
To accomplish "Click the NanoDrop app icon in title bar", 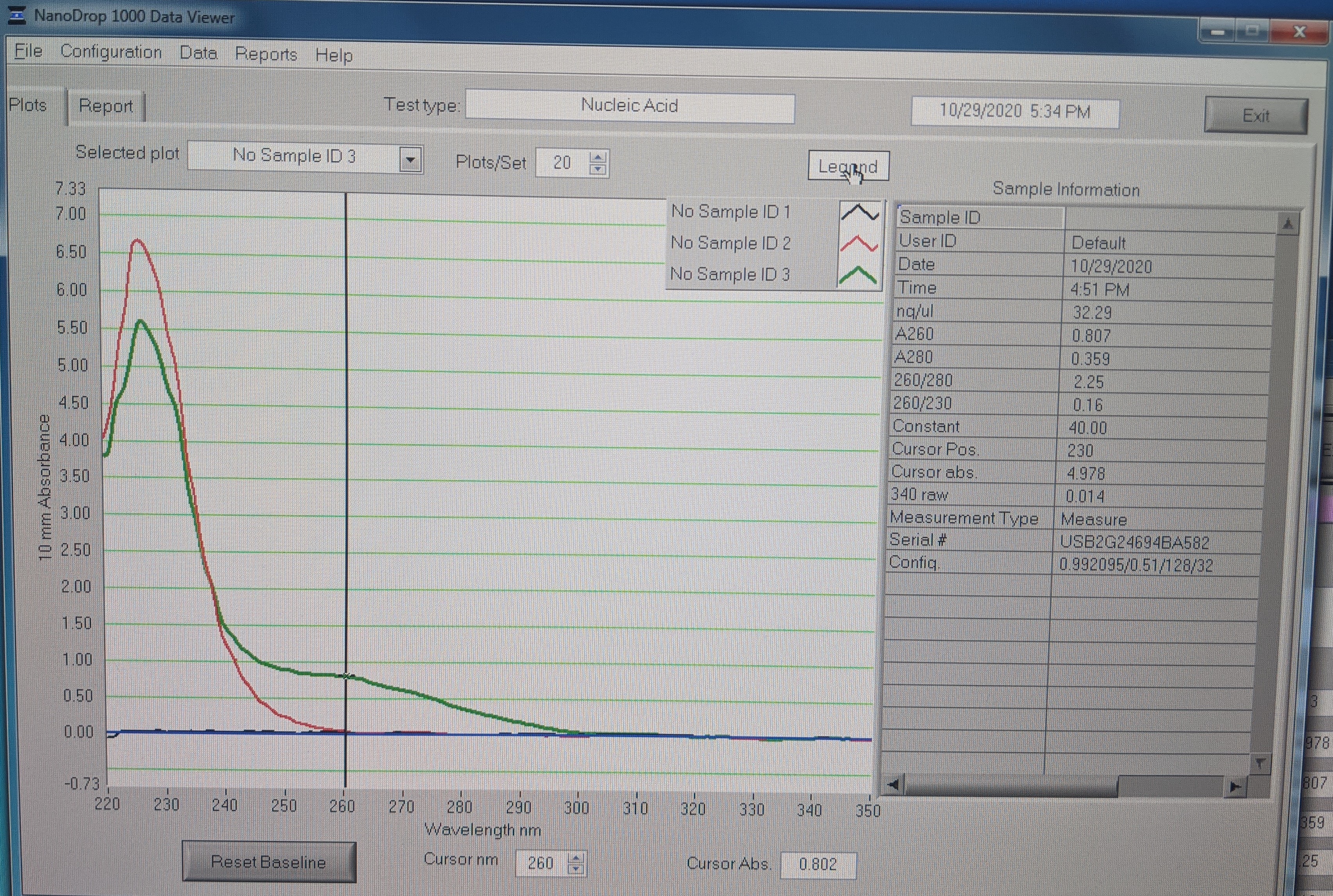I will coord(16,15).
